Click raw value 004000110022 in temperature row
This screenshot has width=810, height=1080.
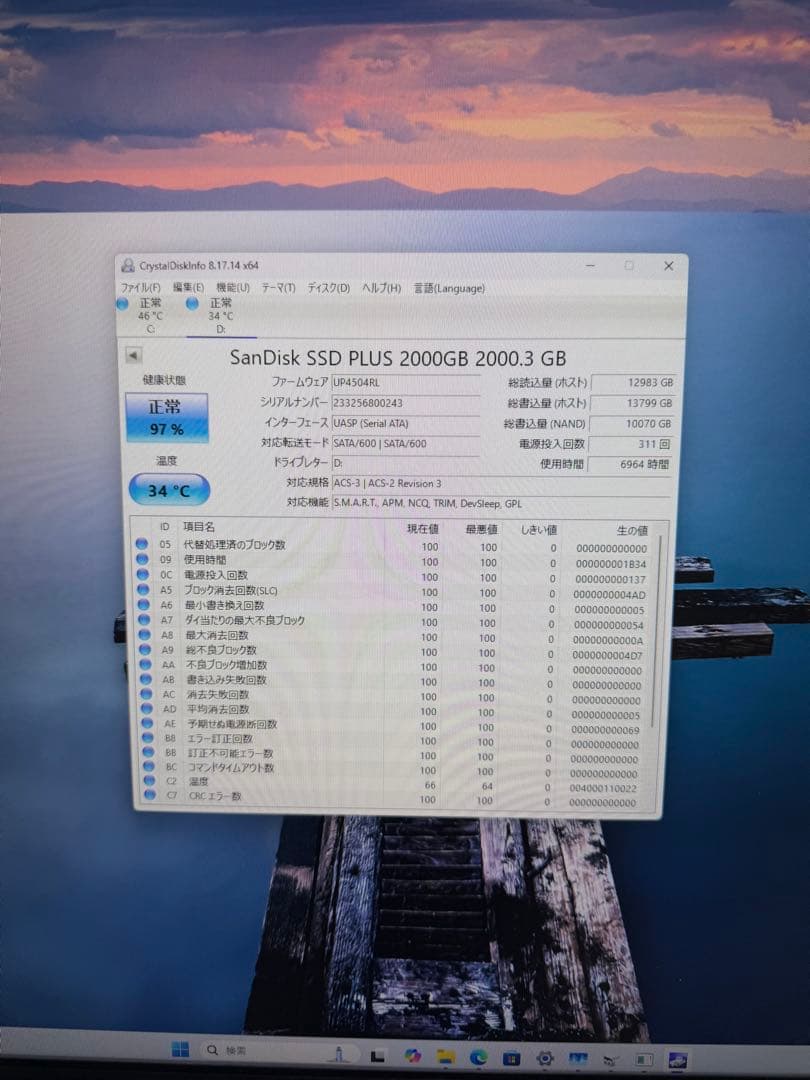coord(603,788)
